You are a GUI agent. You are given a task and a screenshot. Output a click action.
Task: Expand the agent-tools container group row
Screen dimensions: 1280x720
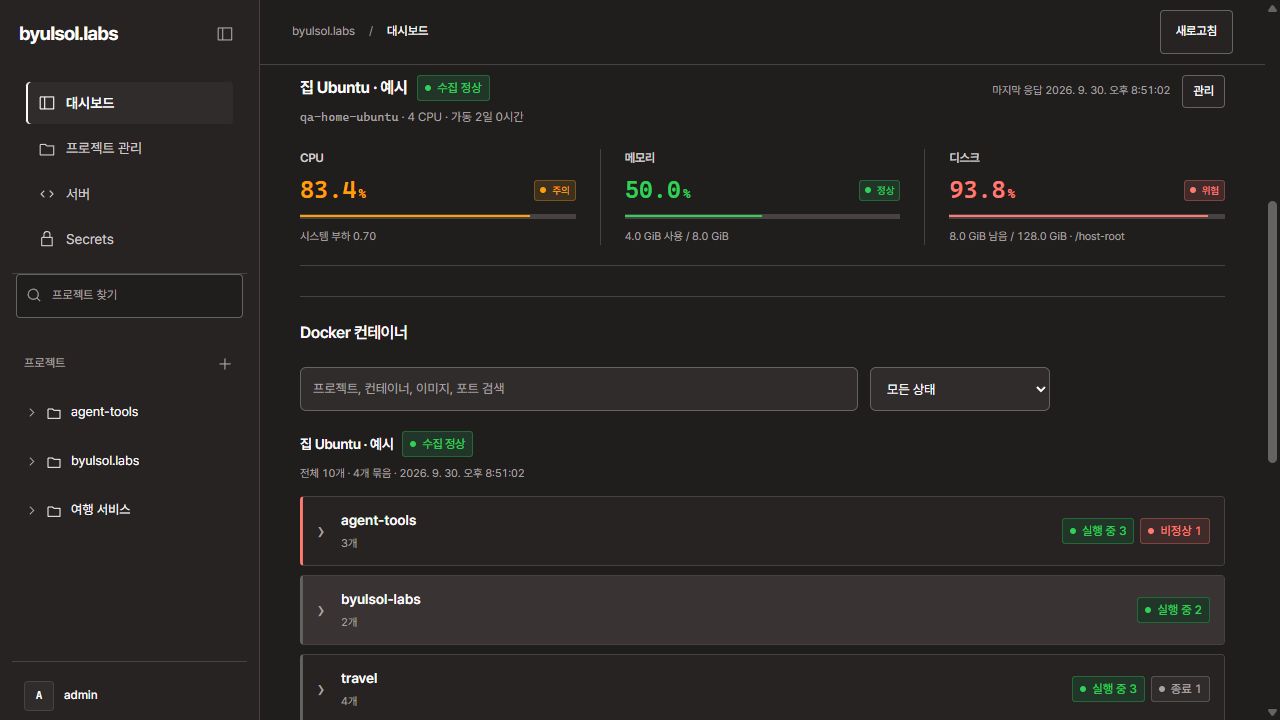(x=321, y=531)
